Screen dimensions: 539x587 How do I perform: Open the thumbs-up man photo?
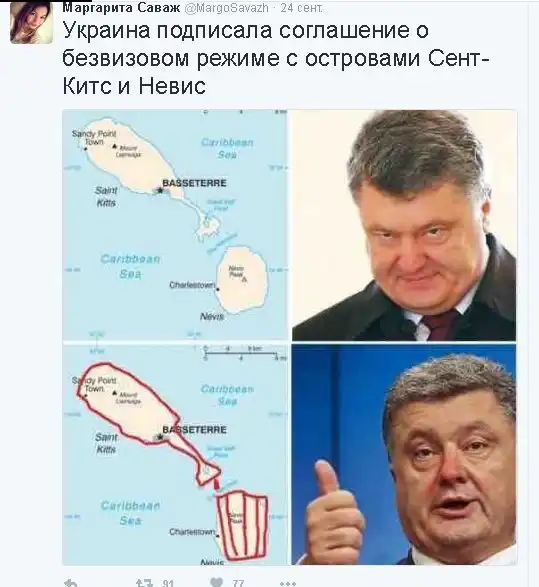[404, 454]
